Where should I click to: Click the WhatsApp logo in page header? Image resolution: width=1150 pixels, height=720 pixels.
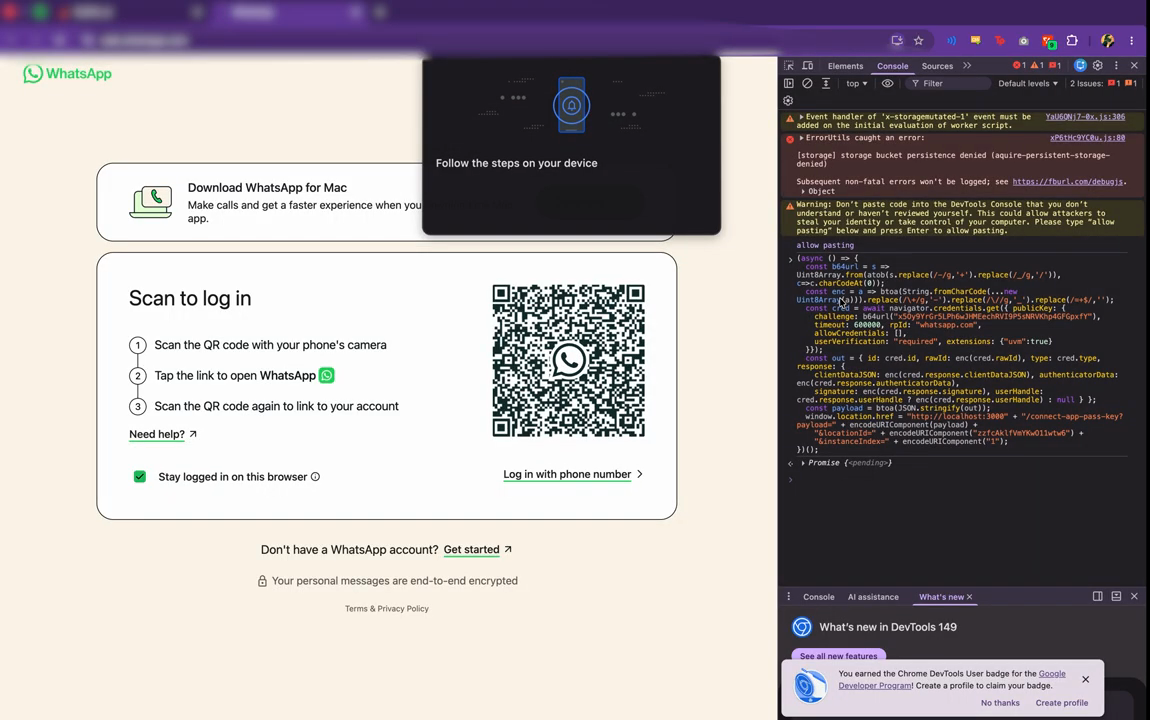(67, 73)
